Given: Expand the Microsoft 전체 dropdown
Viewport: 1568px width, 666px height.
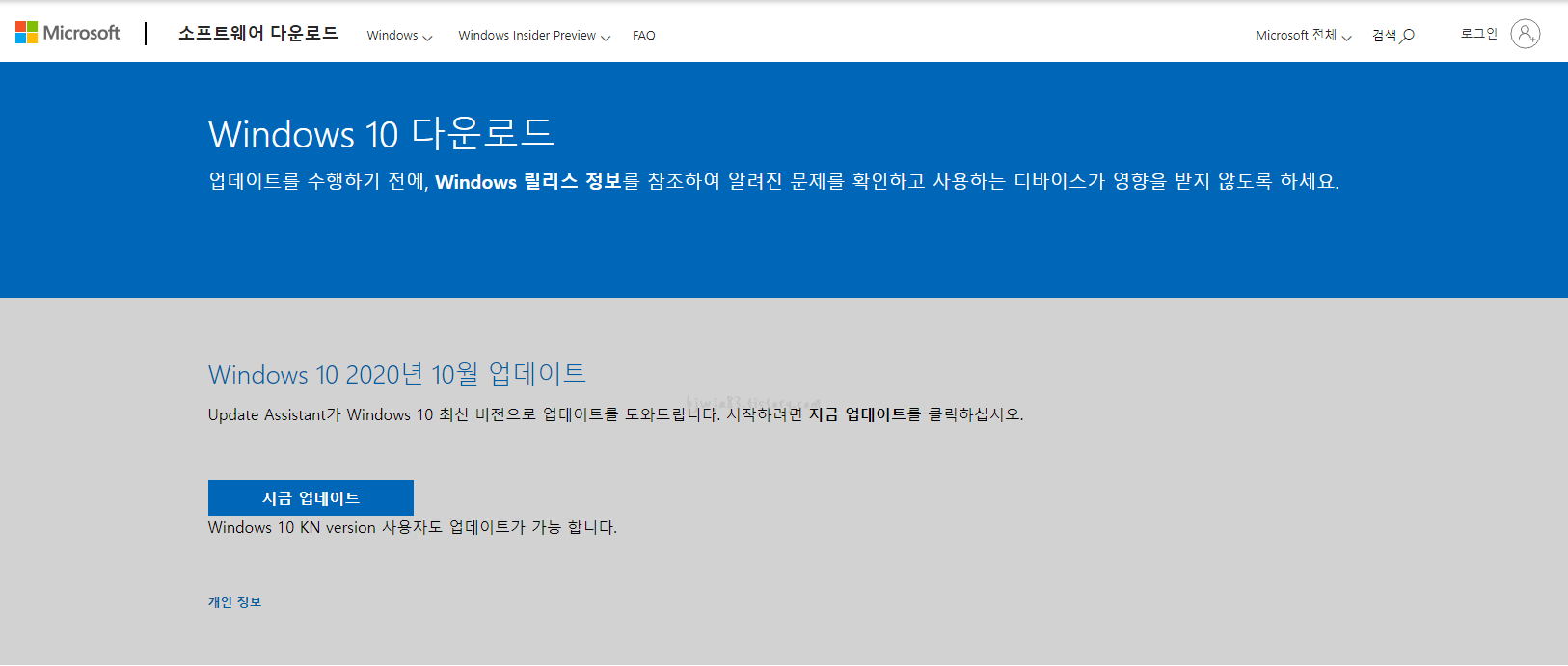Looking at the screenshot, I should (x=1304, y=36).
